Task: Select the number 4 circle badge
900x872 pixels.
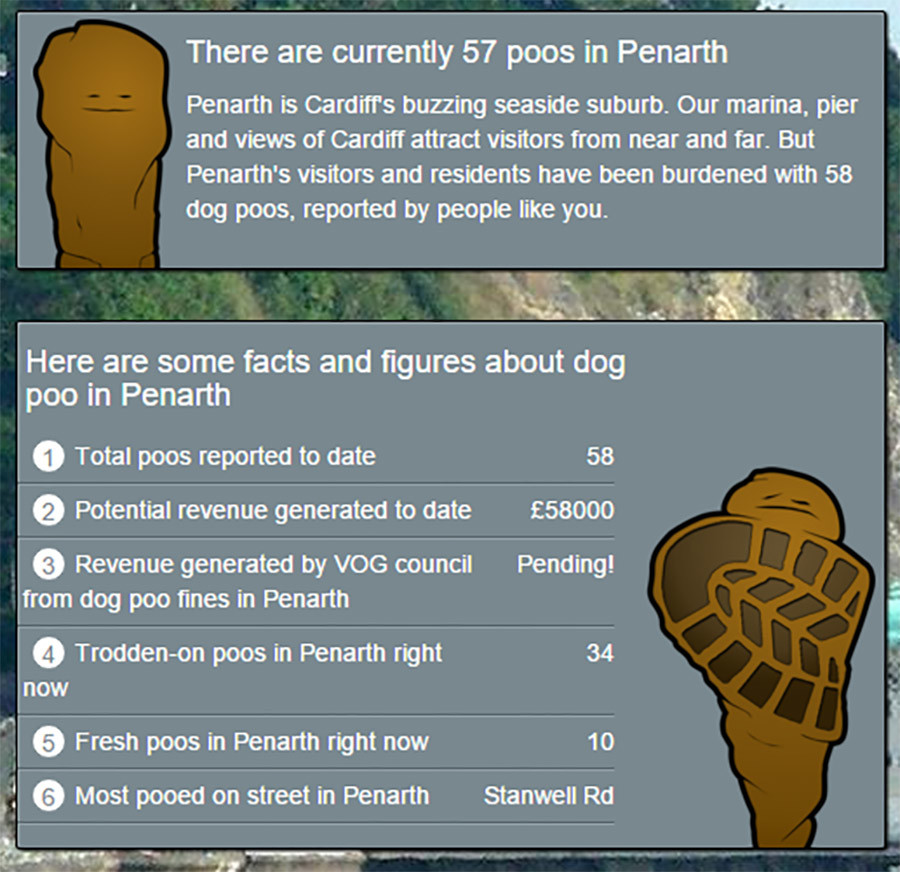Action: coord(48,654)
